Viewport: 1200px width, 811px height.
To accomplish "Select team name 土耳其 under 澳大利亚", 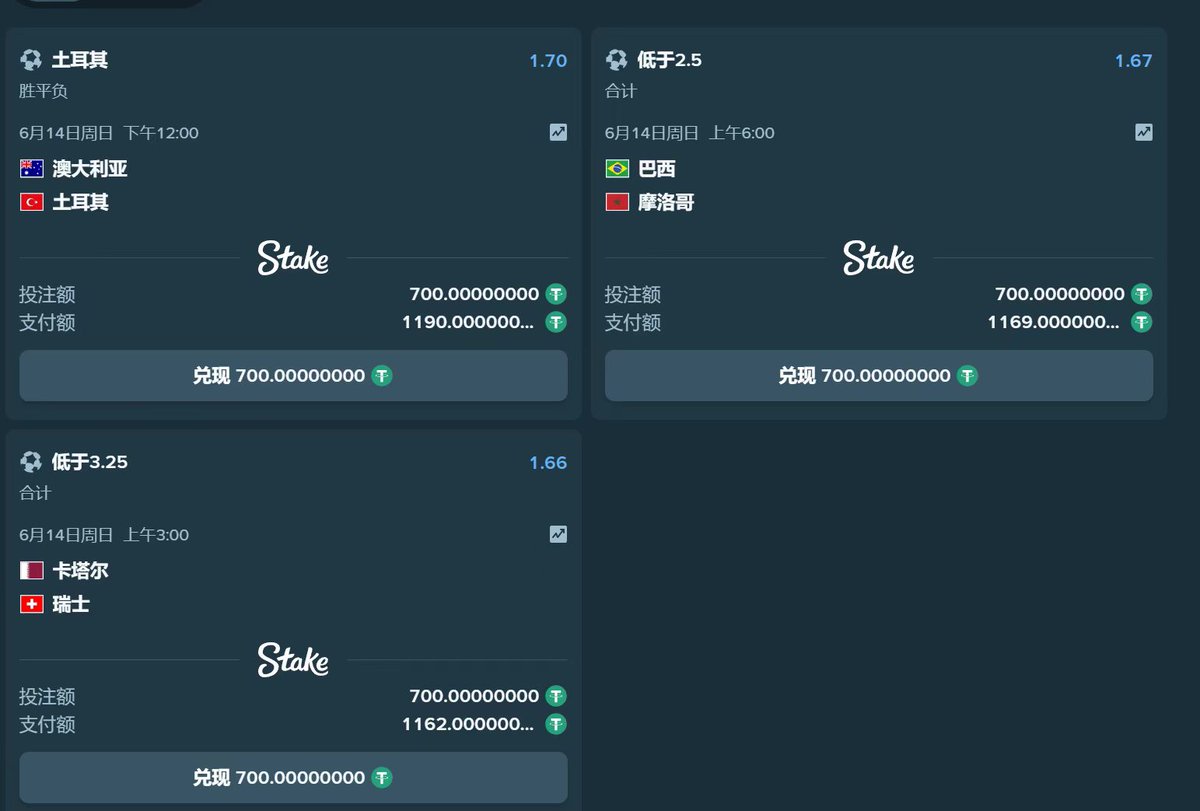I will pyautogui.click(x=80, y=202).
